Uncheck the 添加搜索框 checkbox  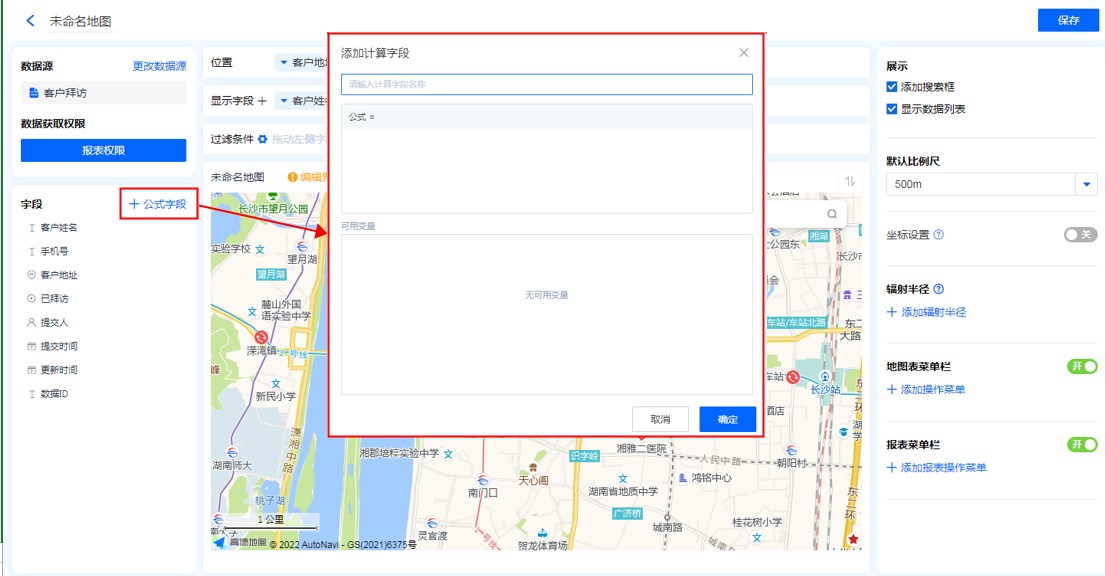tap(892, 87)
